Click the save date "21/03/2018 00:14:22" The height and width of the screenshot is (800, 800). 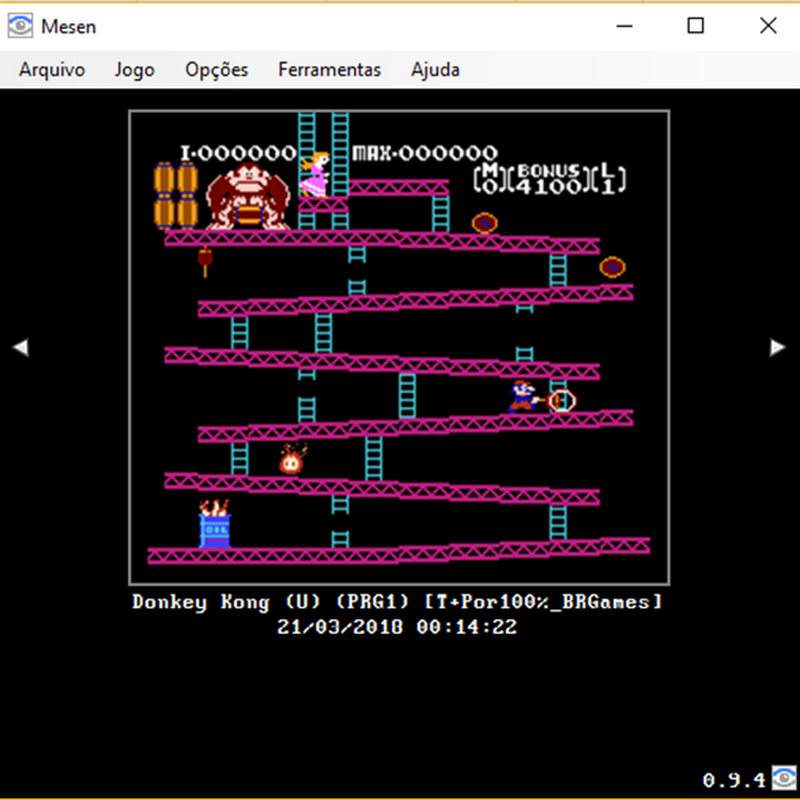(397, 627)
